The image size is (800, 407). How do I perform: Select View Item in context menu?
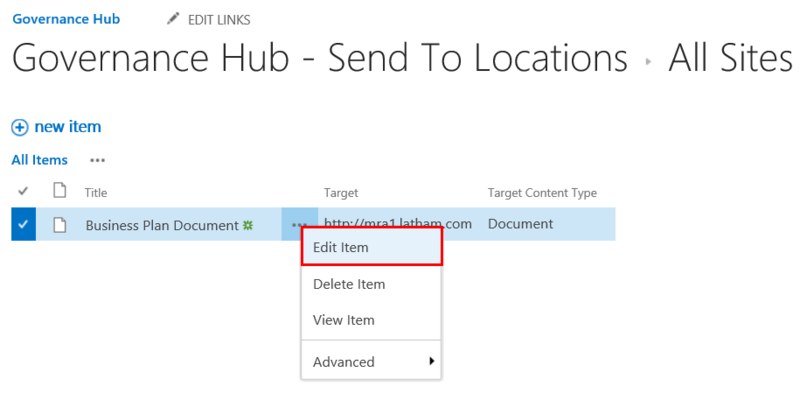344,320
